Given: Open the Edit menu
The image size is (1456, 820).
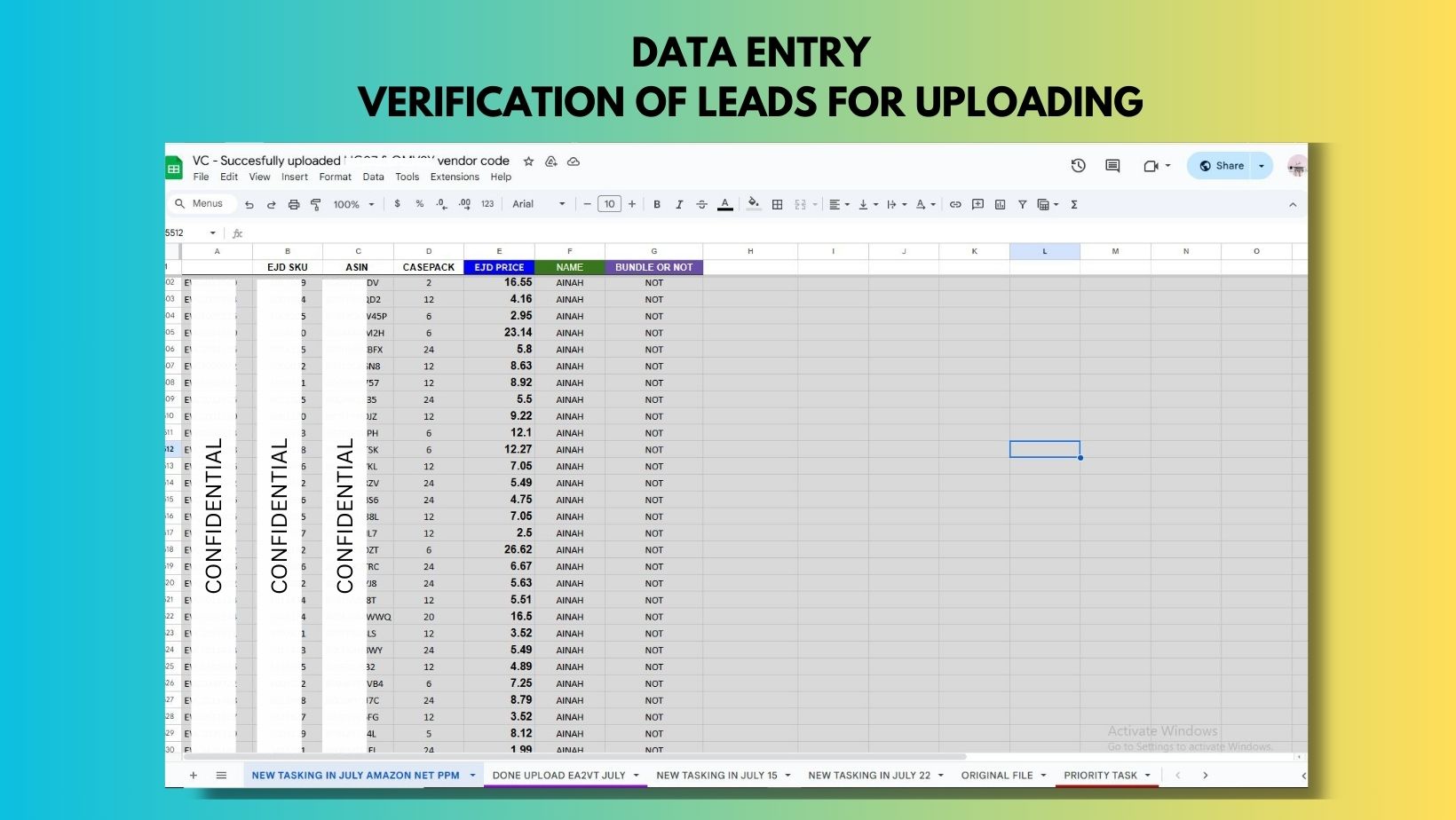Looking at the screenshot, I should [x=229, y=177].
